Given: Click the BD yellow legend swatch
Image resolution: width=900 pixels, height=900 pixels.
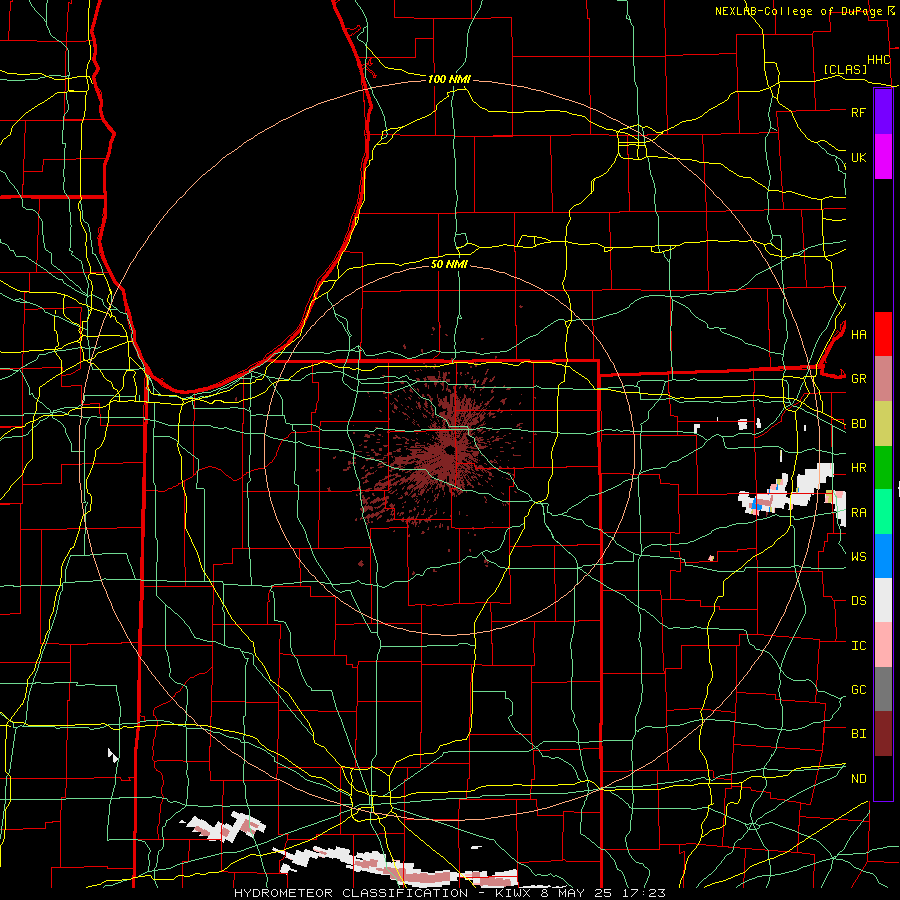Looking at the screenshot, I should pyautogui.click(x=883, y=424).
